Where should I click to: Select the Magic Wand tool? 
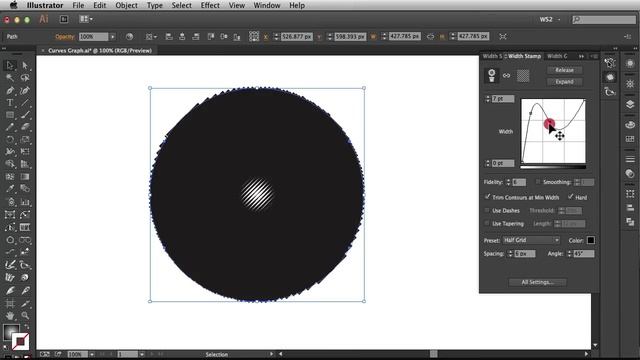pyautogui.click(x=10, y=78)
